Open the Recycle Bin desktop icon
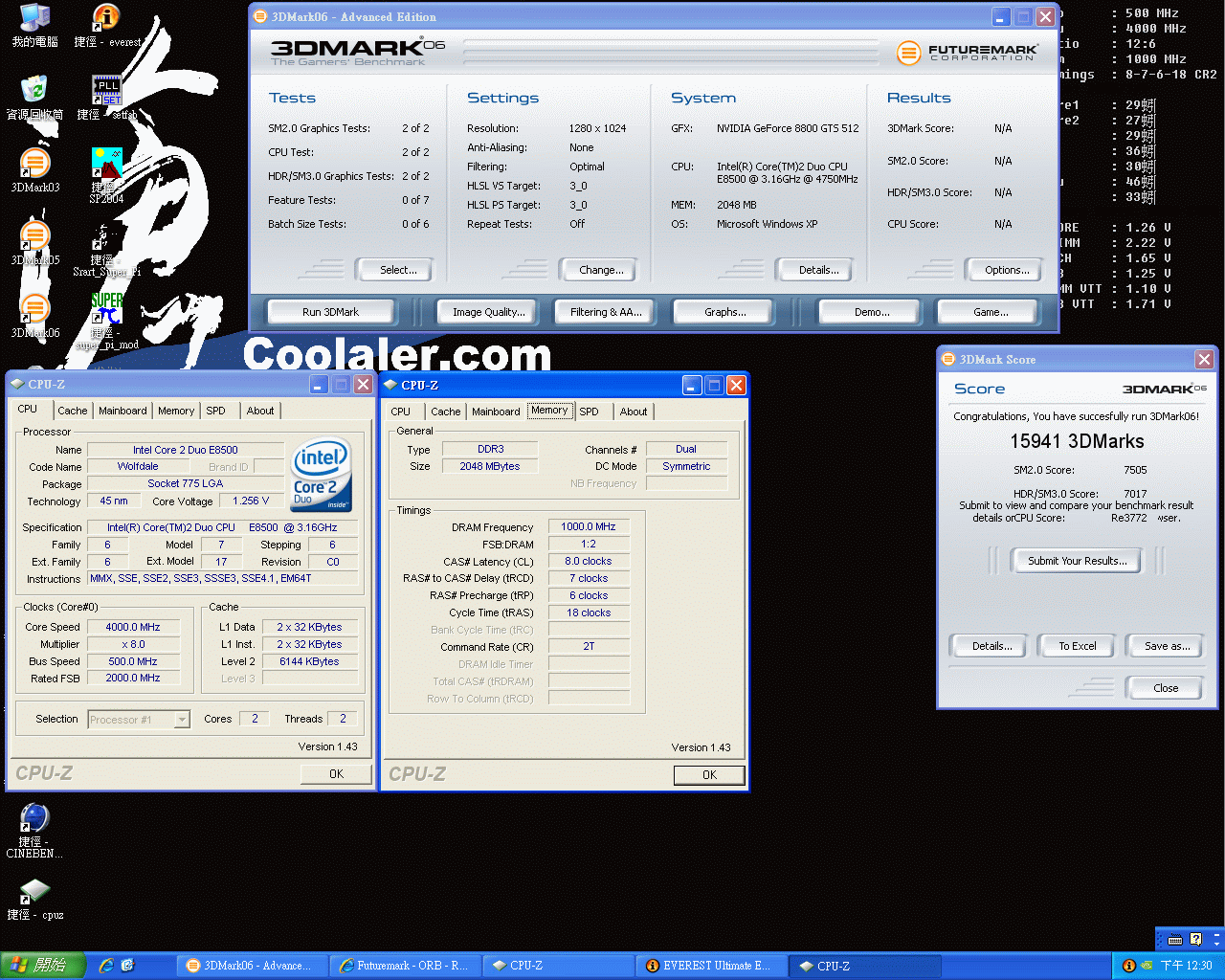1225x980 pixels. 34,90
